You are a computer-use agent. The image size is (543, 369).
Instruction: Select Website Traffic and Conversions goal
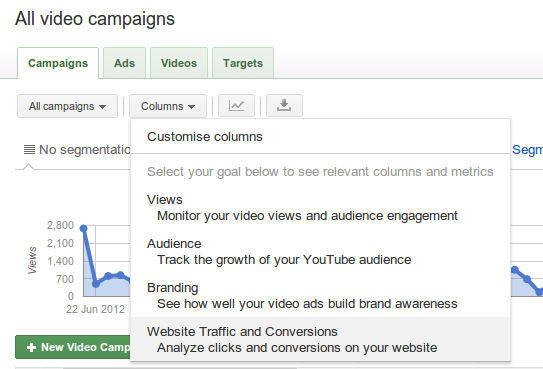coord(320,339)
